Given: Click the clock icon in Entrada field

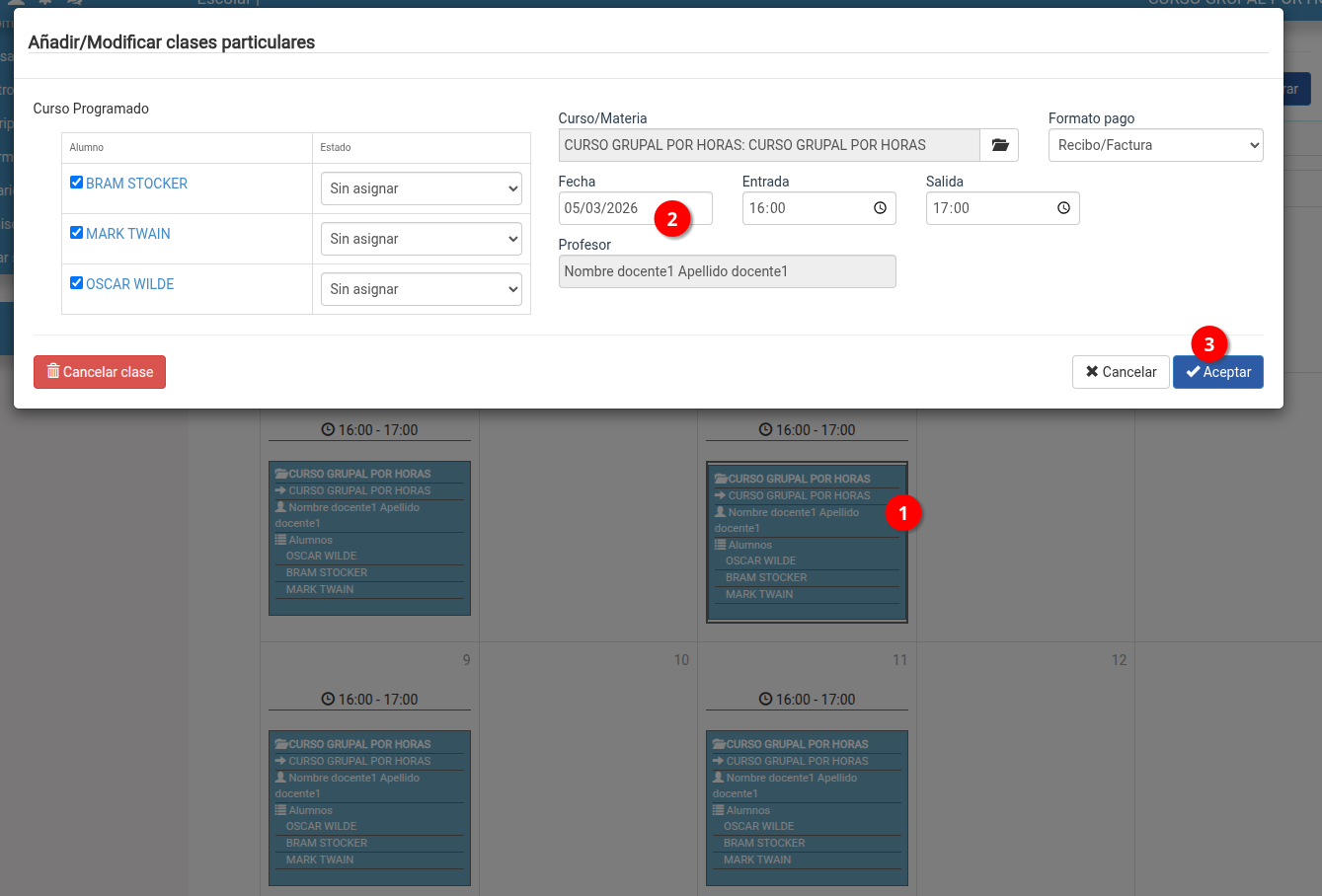Looking at the screenshot, I should [880, 208].
